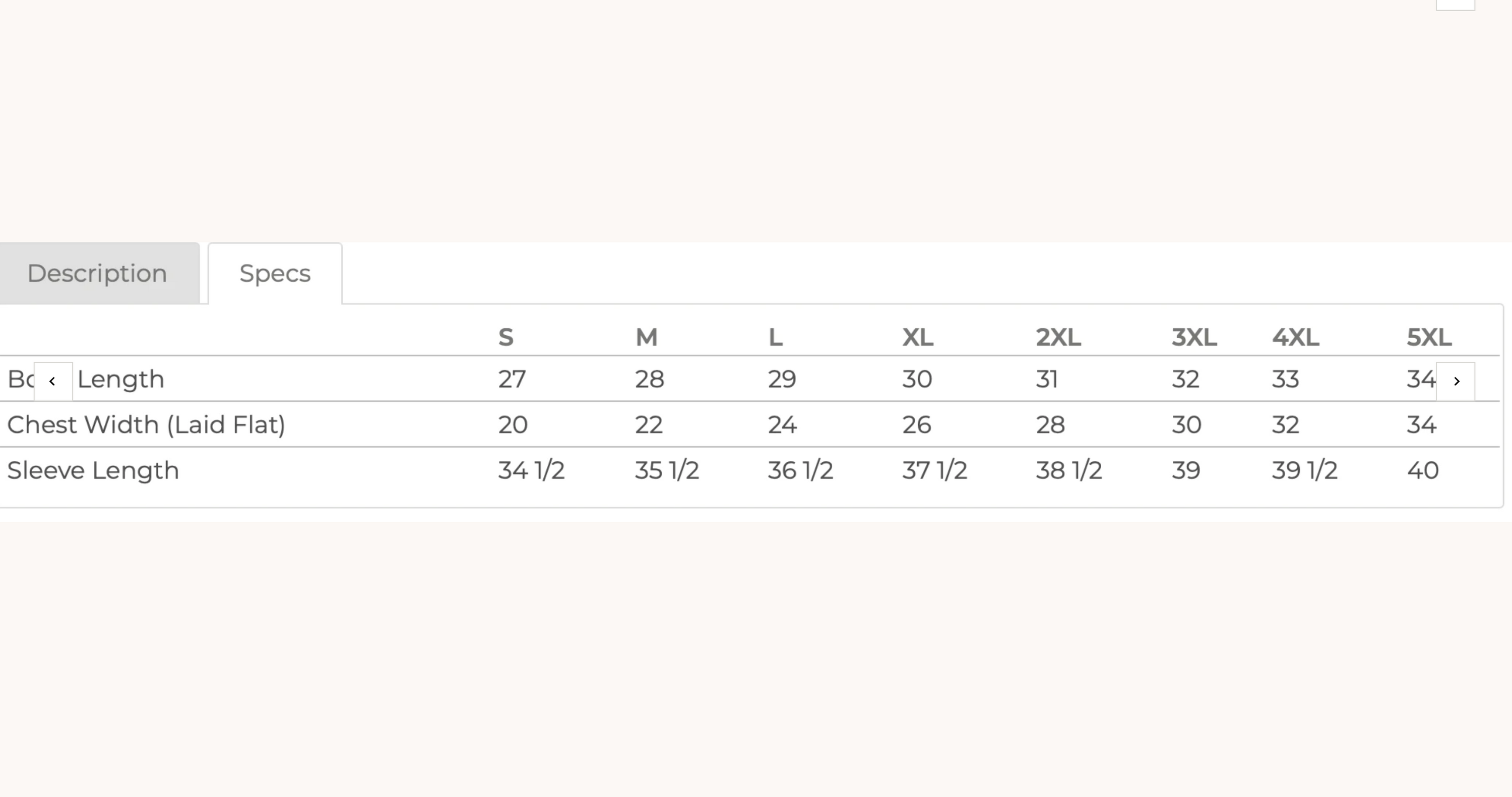The width and height of the screenshot is (1512, 797).
Task: Click the 37 1/2 sleeve length cell
Action: point(934,470)
